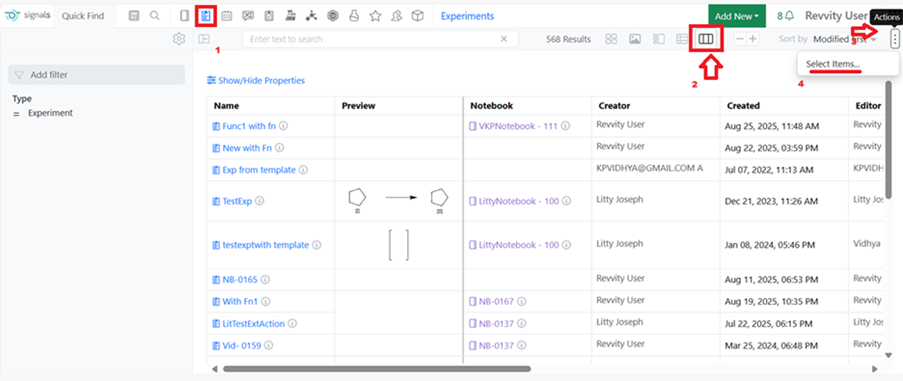Switch to column table view

706,39
